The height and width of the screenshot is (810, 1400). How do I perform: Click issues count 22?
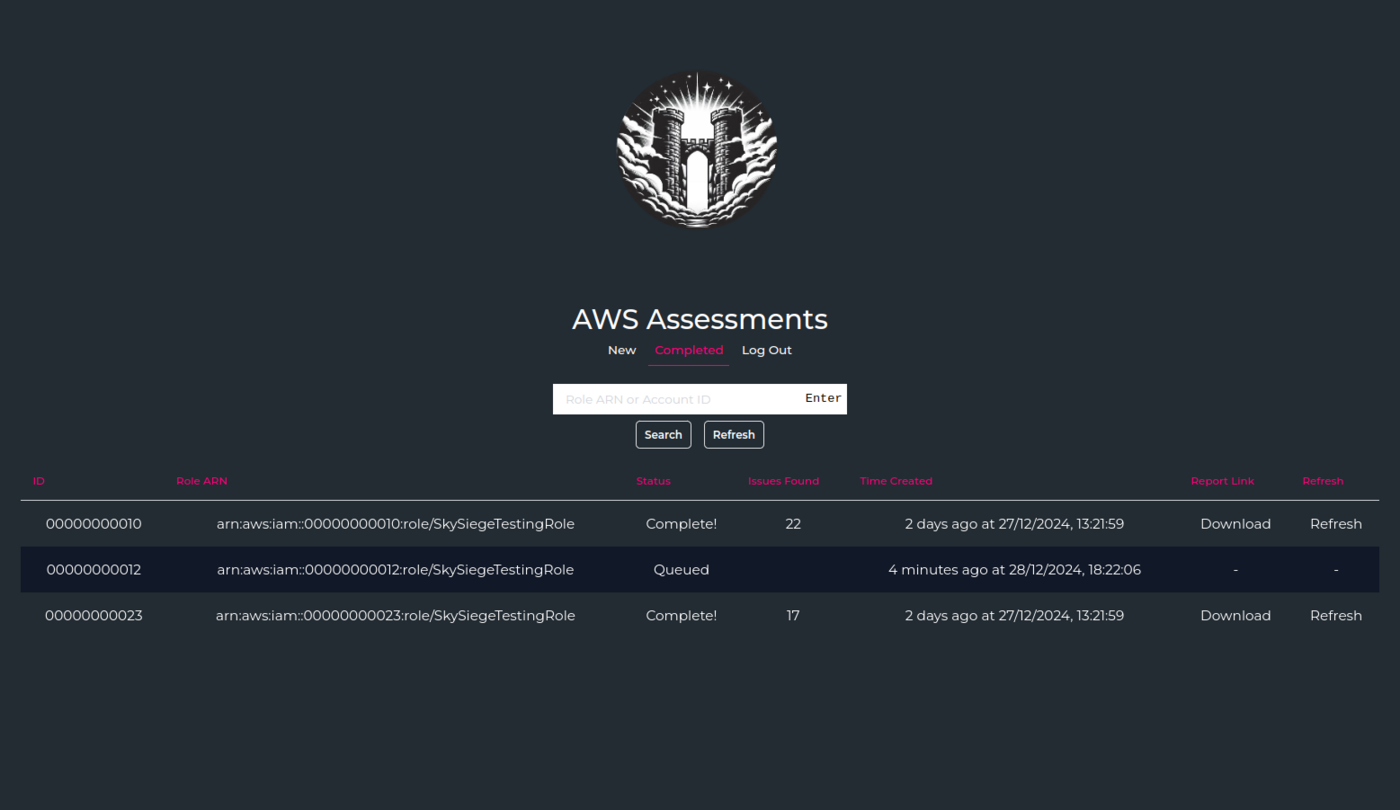(793, 524)
